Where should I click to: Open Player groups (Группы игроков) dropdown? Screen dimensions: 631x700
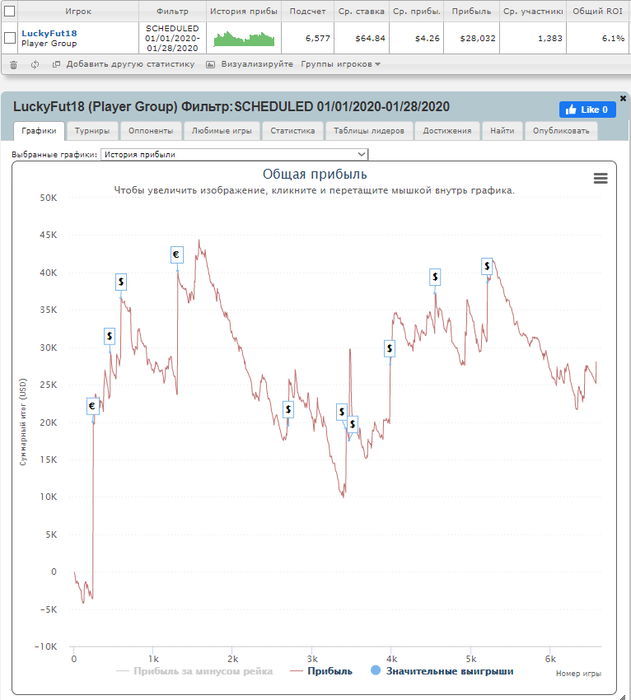coord(341,64)
